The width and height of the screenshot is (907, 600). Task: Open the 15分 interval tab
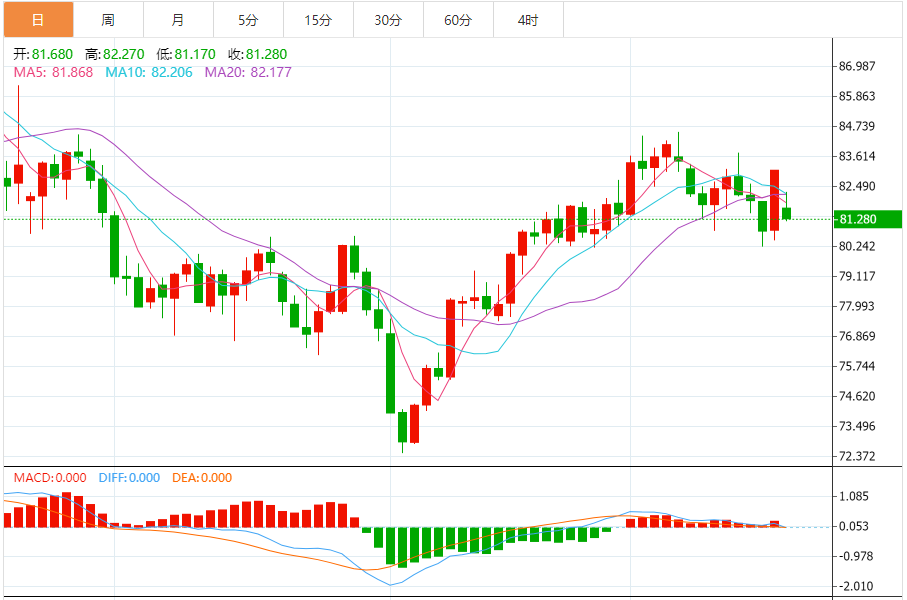click(x=318, y=20)
